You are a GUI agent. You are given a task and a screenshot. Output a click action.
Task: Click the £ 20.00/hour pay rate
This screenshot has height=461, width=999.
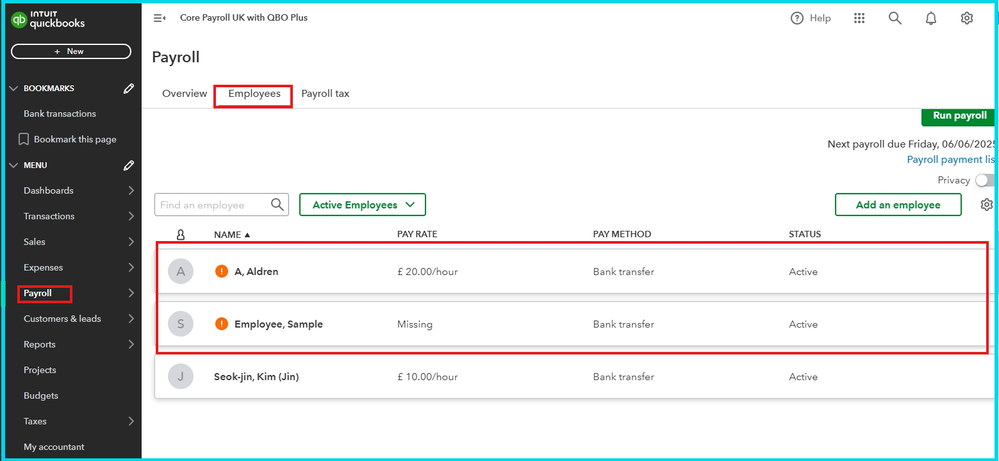point(428,272)
